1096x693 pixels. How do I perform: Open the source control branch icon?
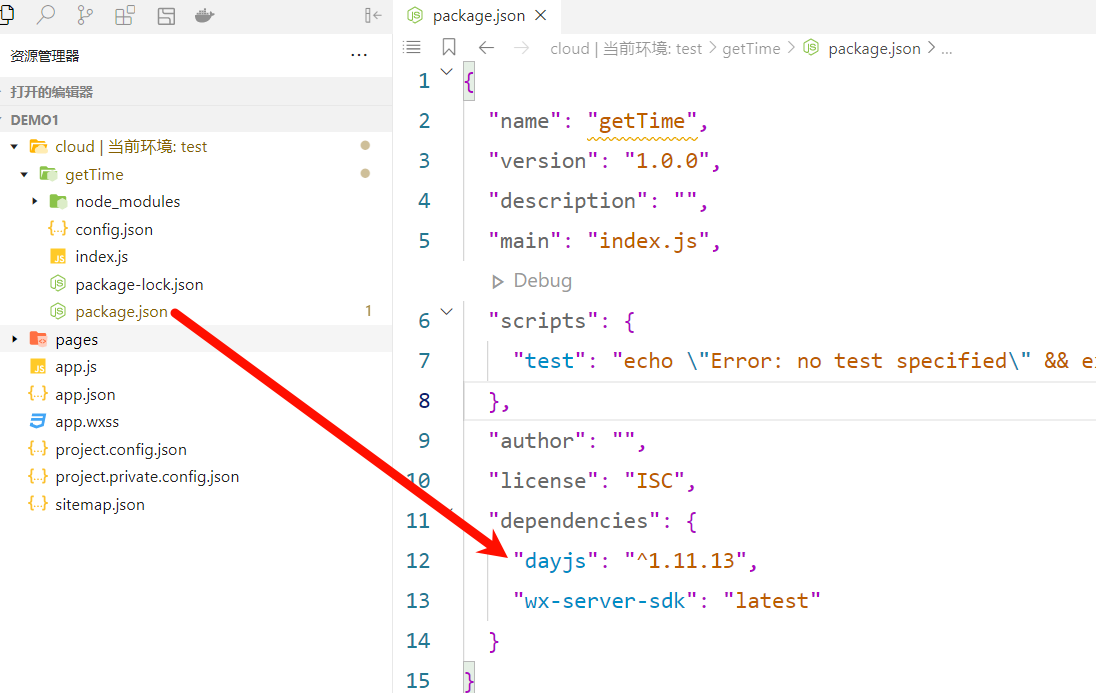click(85, 15)
